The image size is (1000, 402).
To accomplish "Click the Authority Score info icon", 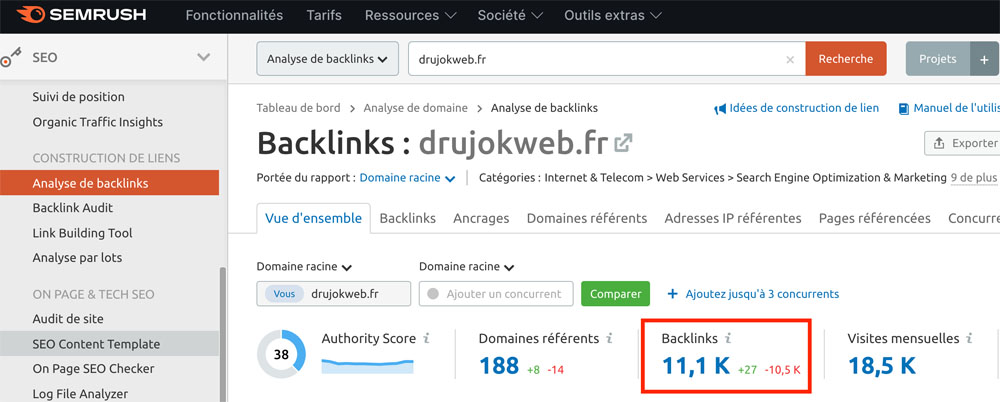I will click(x=427, y=338).
